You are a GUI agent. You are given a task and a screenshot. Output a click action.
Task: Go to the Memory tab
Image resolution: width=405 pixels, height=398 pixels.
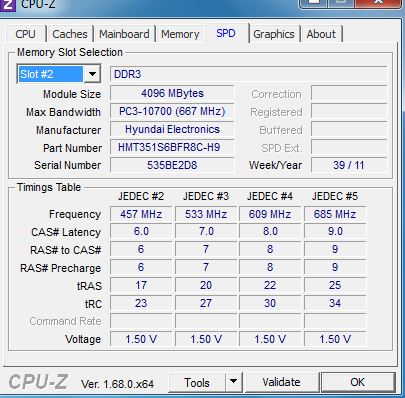180,34
